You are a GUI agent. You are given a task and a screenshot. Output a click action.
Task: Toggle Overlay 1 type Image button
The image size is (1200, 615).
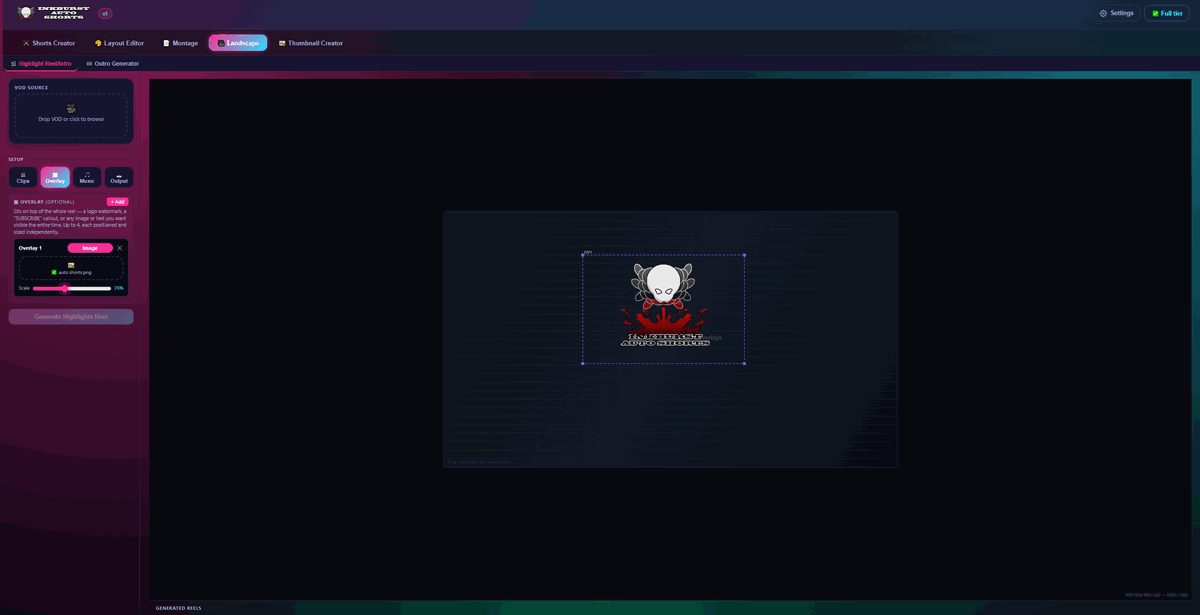click(x=90, y=248)
